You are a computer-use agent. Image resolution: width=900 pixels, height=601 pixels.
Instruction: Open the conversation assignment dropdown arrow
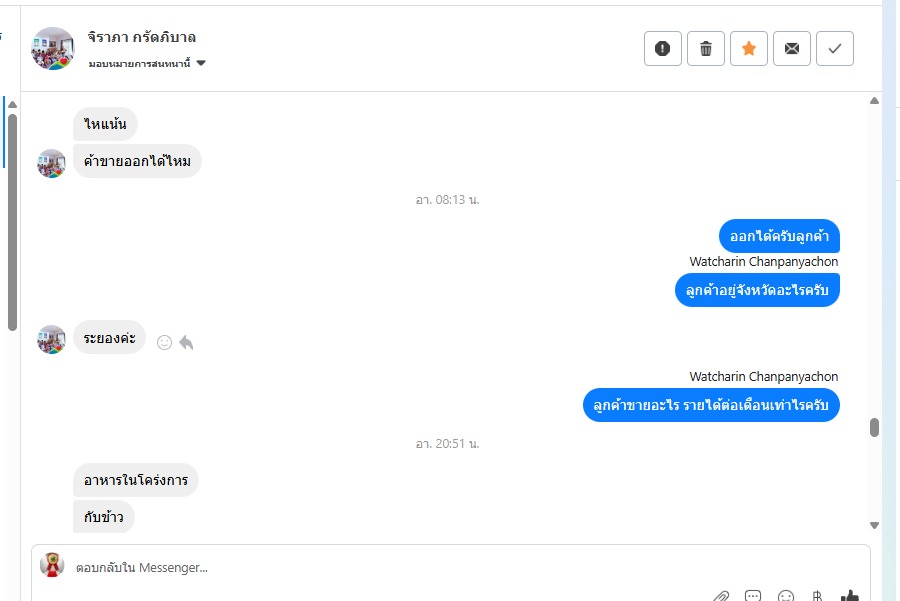click(x=201, y=63)
